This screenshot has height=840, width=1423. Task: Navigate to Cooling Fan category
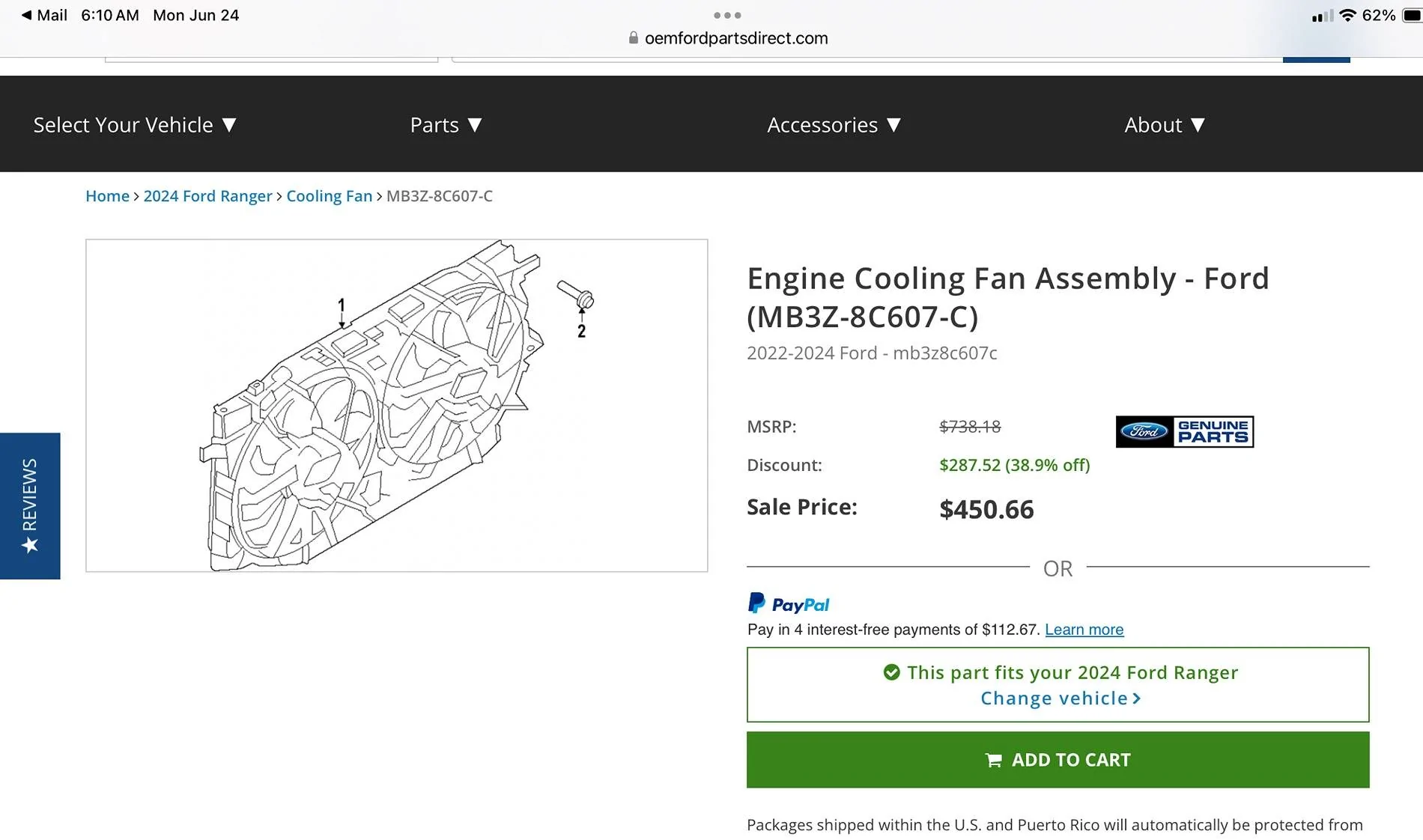click(x=329, y=196)
